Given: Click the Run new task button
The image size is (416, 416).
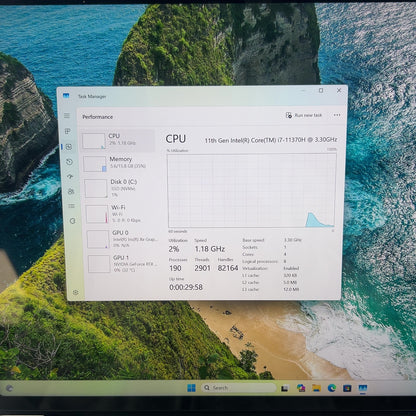Looking at the screenshot, I should [304, 115].
